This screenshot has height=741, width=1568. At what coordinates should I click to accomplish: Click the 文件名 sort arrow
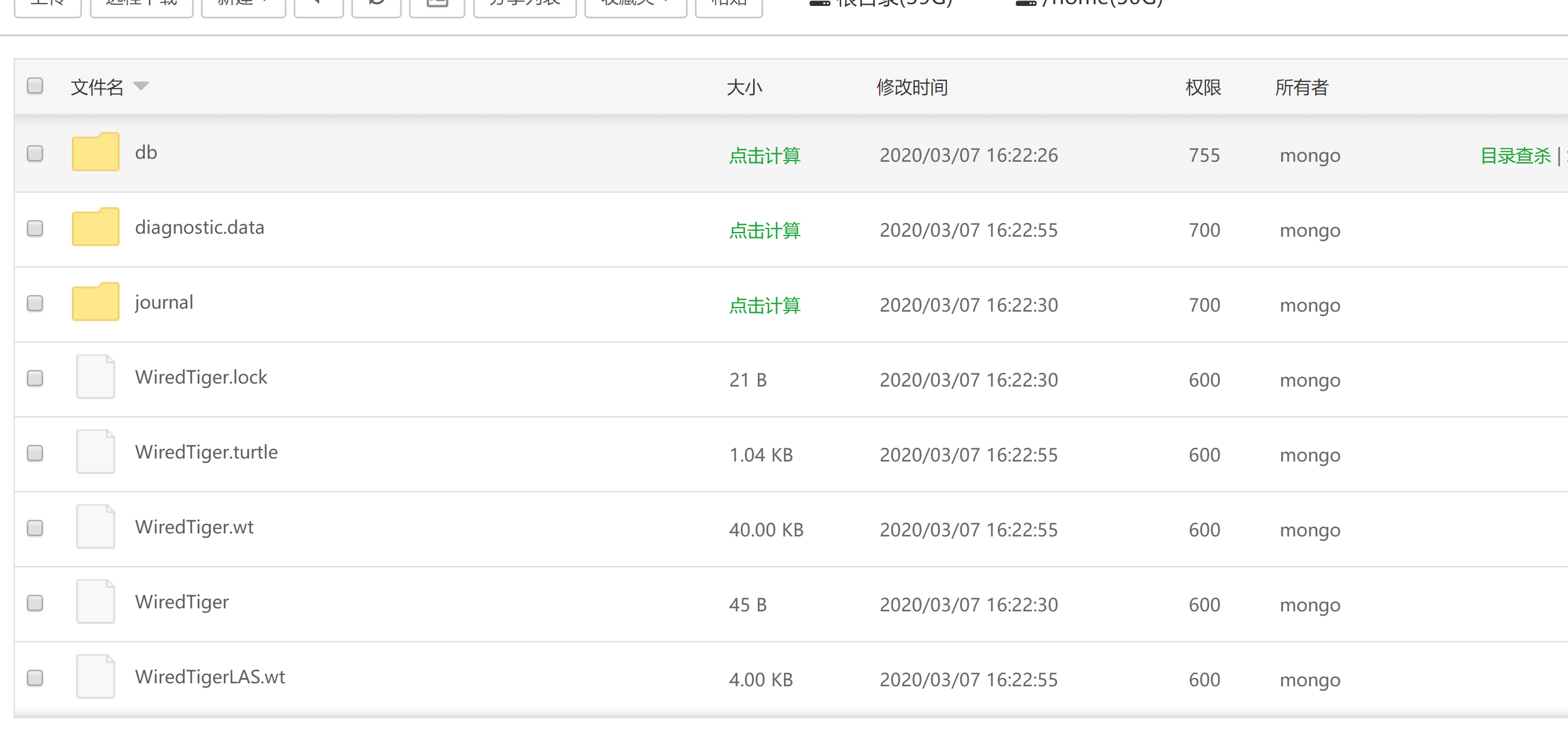[141, 86]
